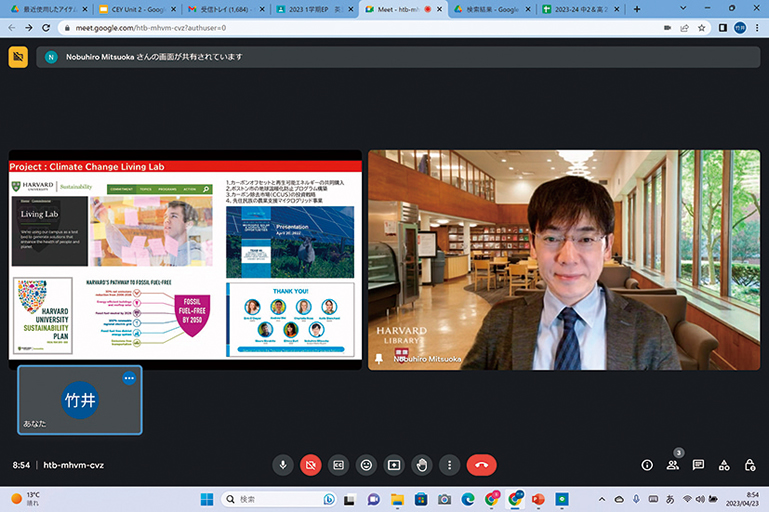Click the present screen button

[394, 465]
